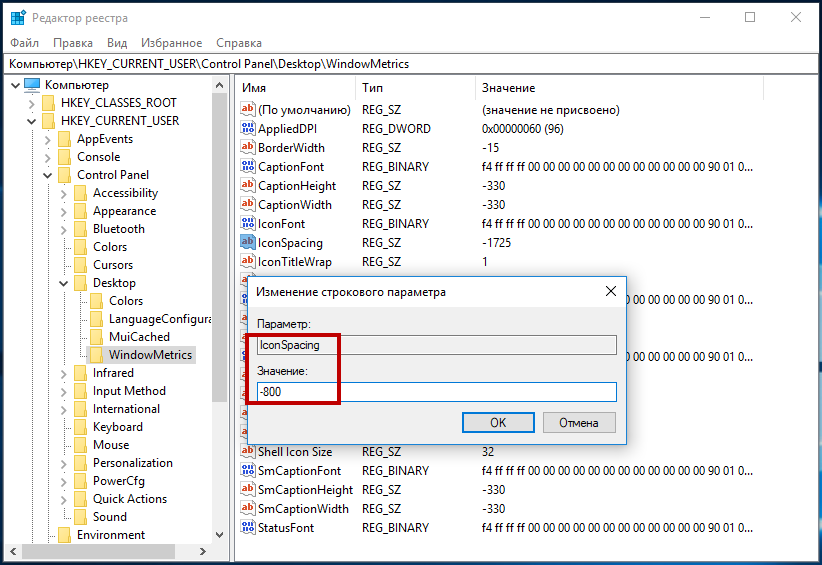Screen dimensions: 822x565
Task: Click the registry address bar path
Action: pos(411,64)
